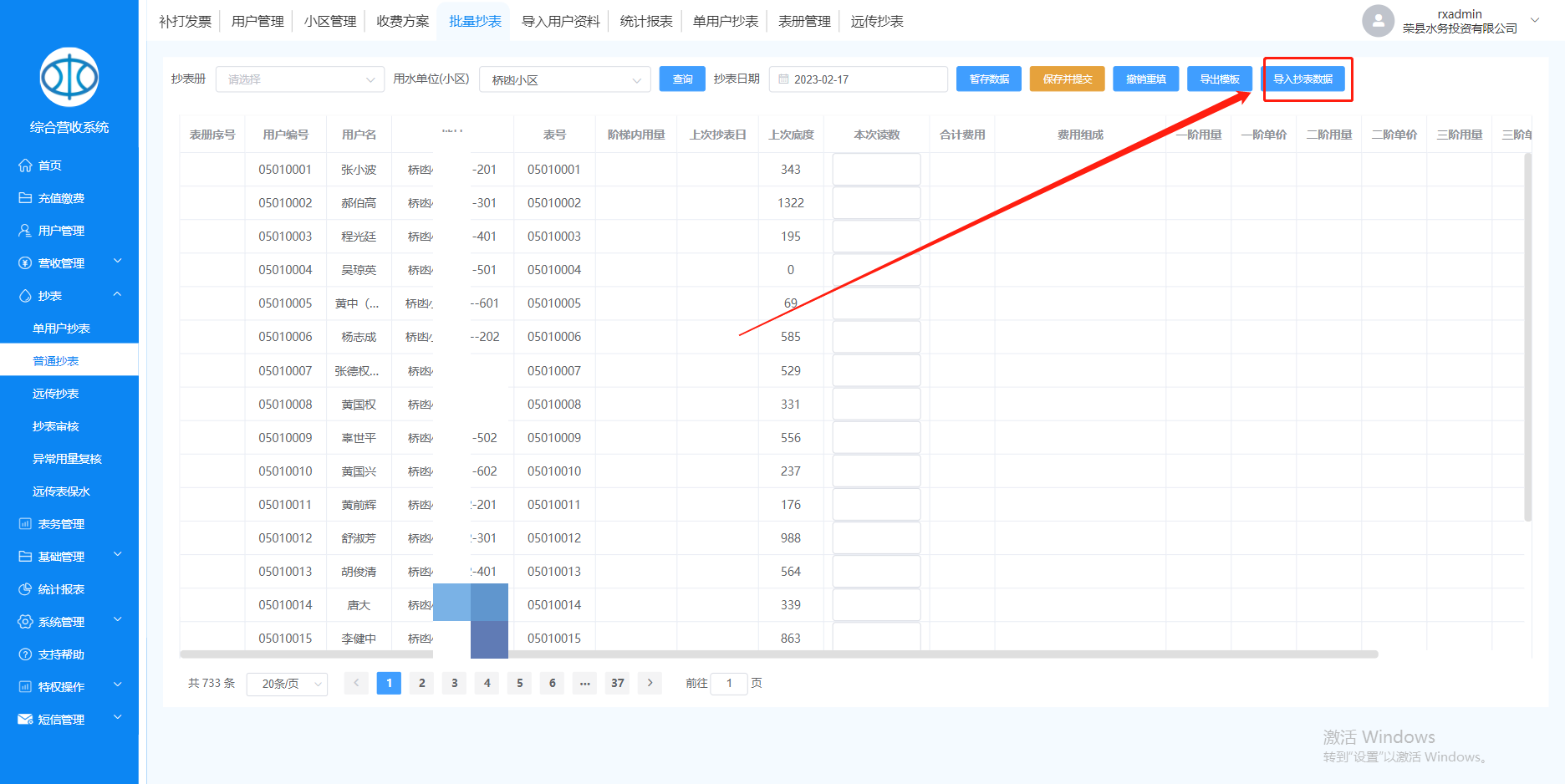
Task: Click the water drop icon beside 抄表
Action: coord(25,296)
